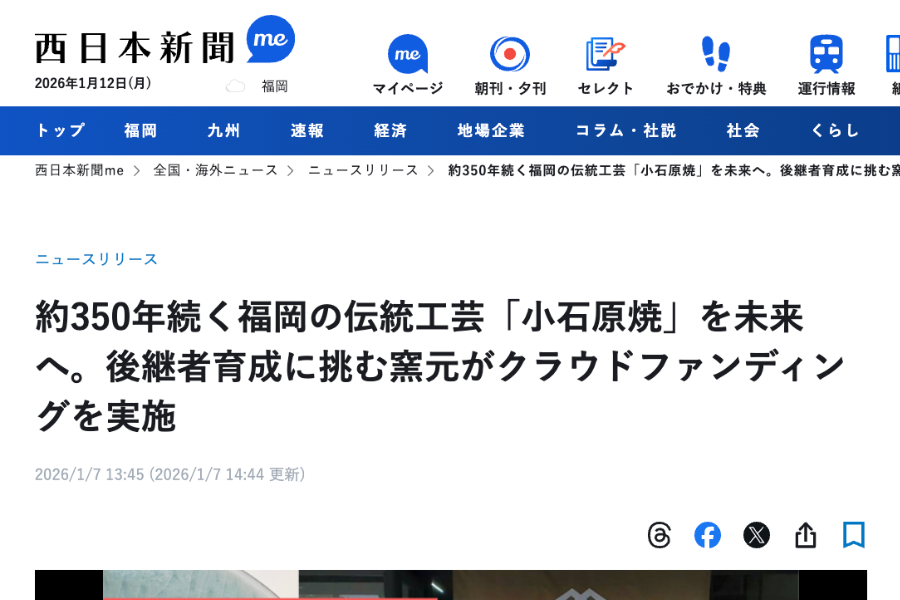Select the コラム・社説 navigation tab
Viewport: 900px width, 600px height.
[x=626, y=130]
